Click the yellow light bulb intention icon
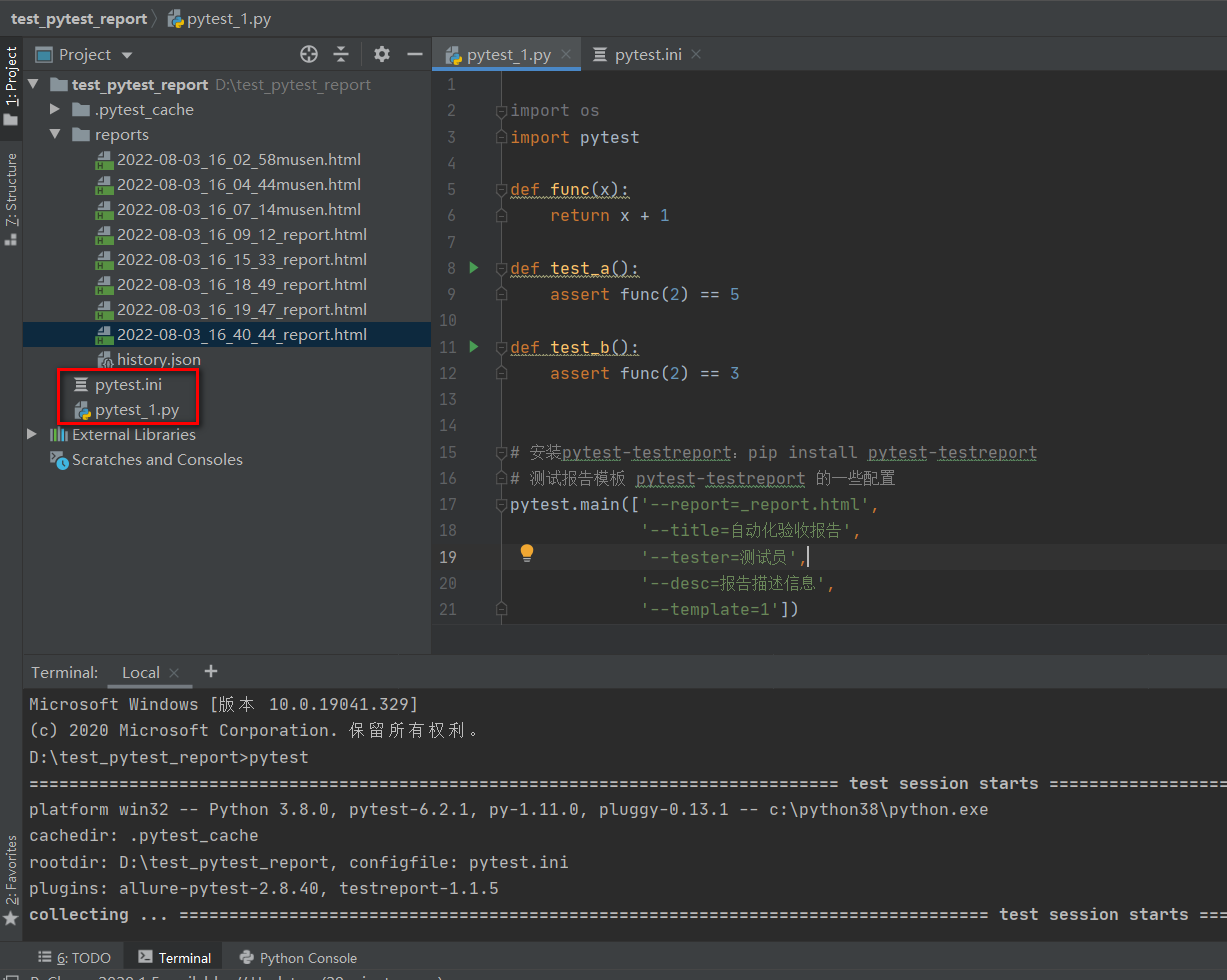1227x980 pixels. point(527,554)
